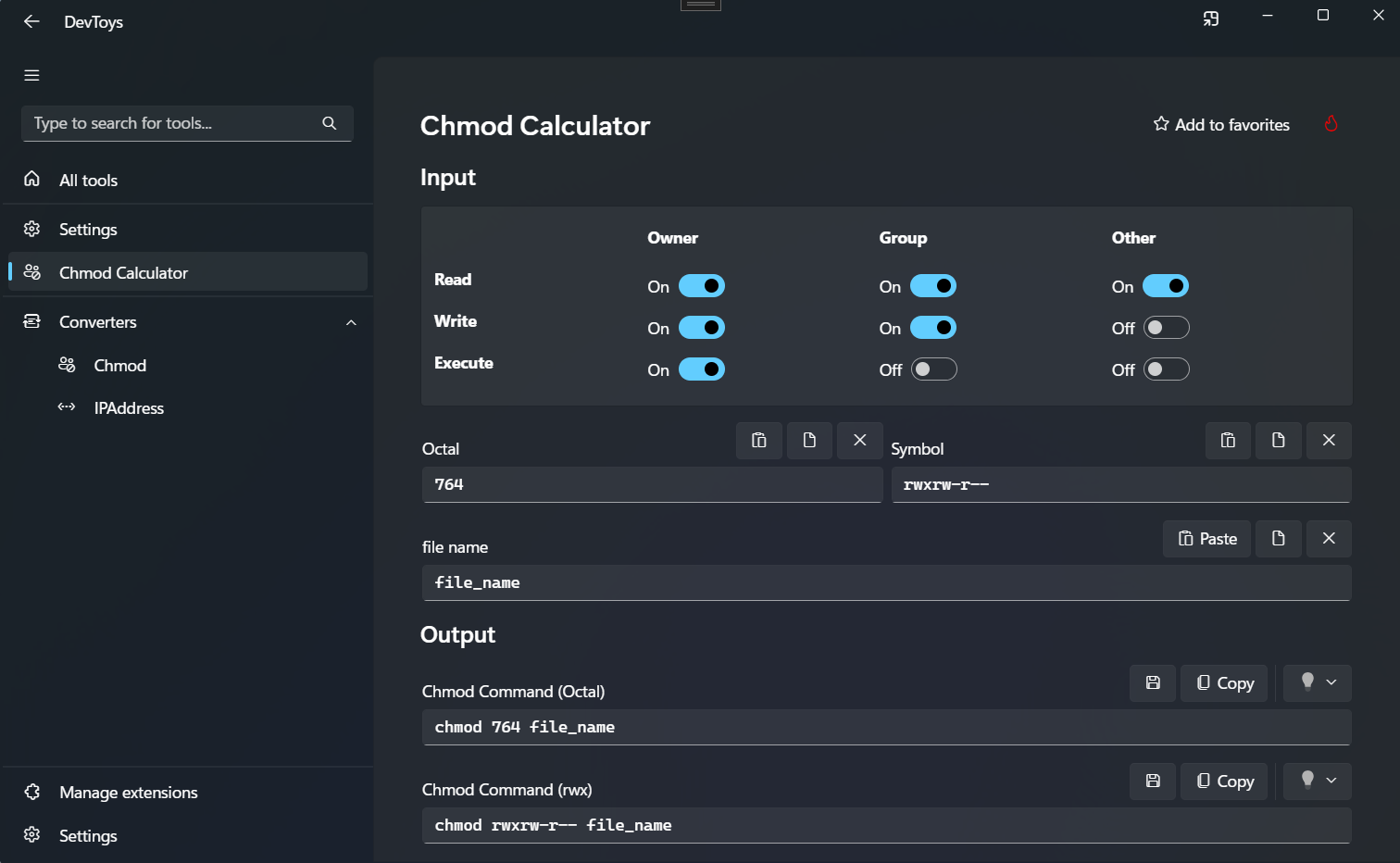Click Paste for file name
This screenshot has width=1400, height=863.
[1206, 539]
